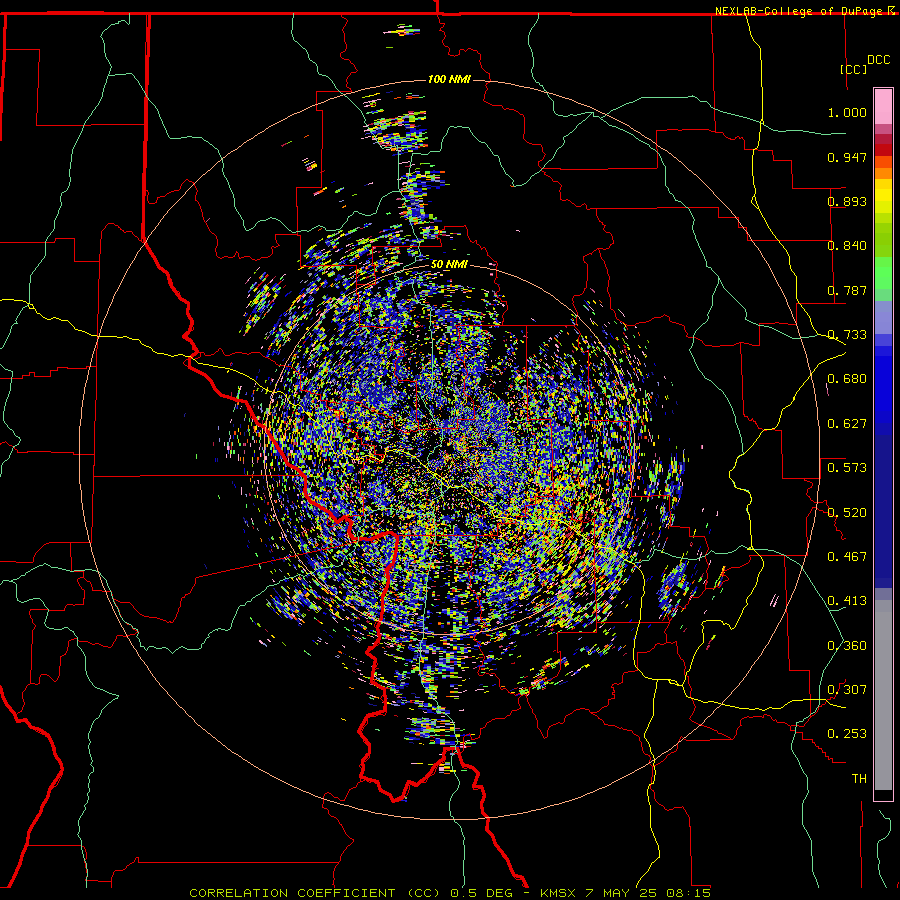Pick the bright green band of the color bar

pos(883,273)
